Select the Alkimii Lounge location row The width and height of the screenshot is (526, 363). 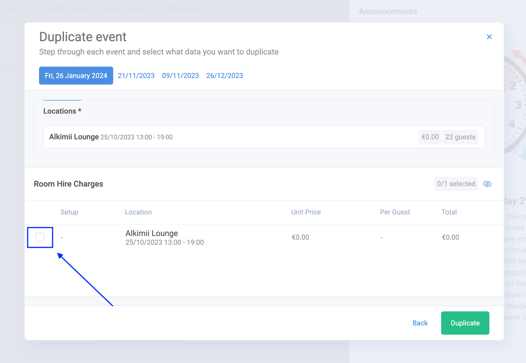[264, 137]
